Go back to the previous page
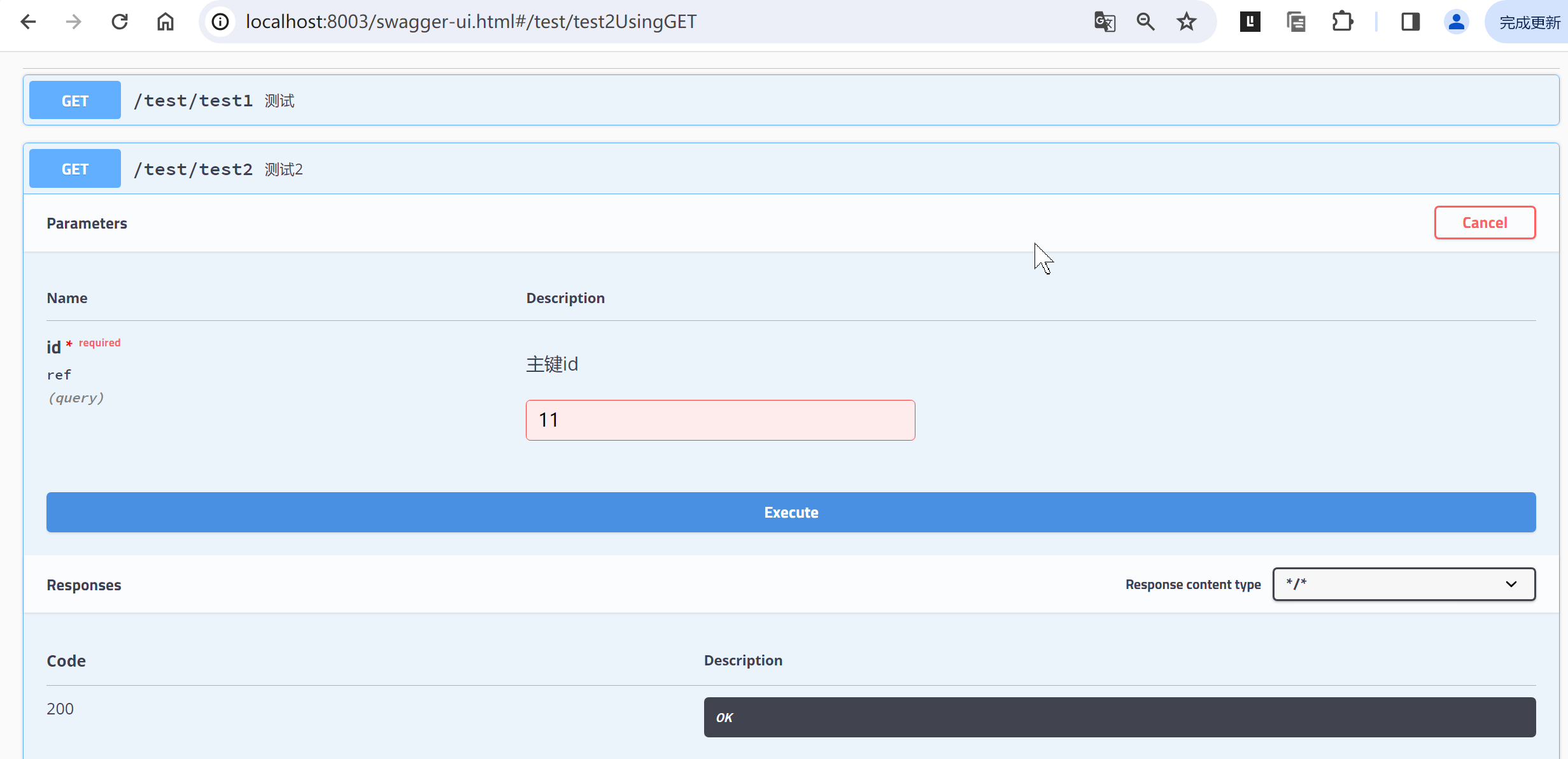The image size is (1568, 759). coord(28,22)
